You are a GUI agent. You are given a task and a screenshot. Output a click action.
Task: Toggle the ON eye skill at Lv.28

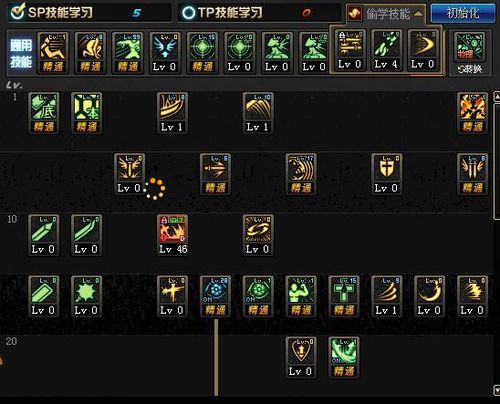(215, 296)
